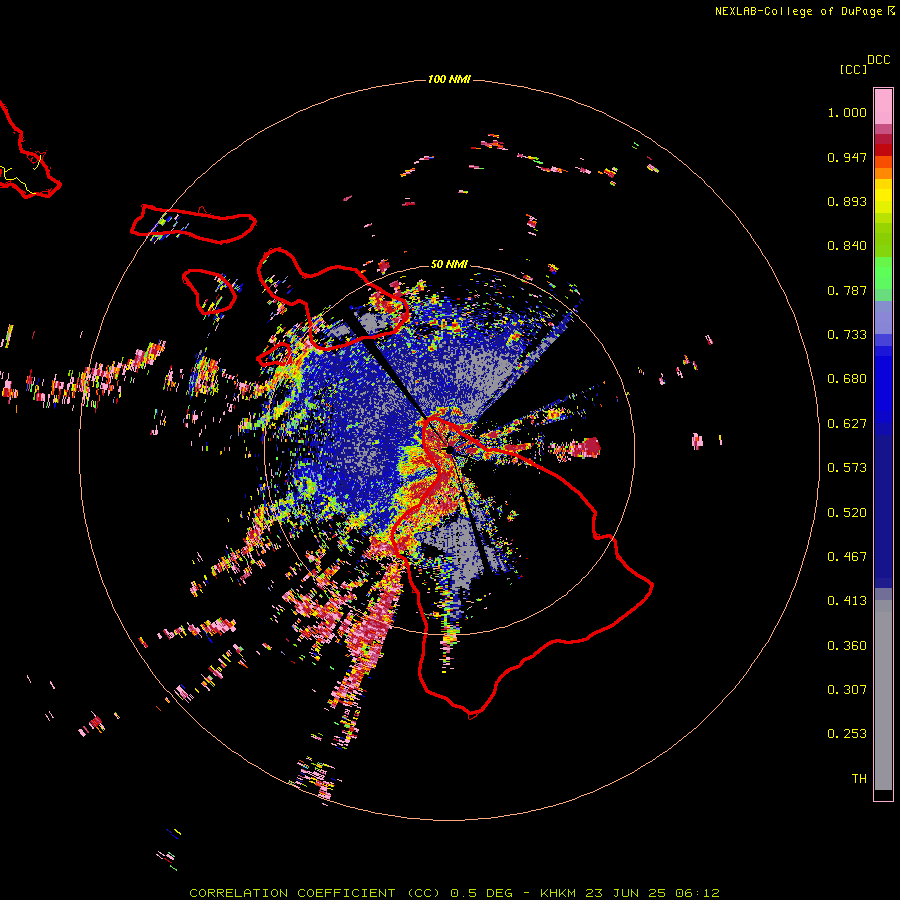Click the KHKM radar site identifier

tap(558, 893)
